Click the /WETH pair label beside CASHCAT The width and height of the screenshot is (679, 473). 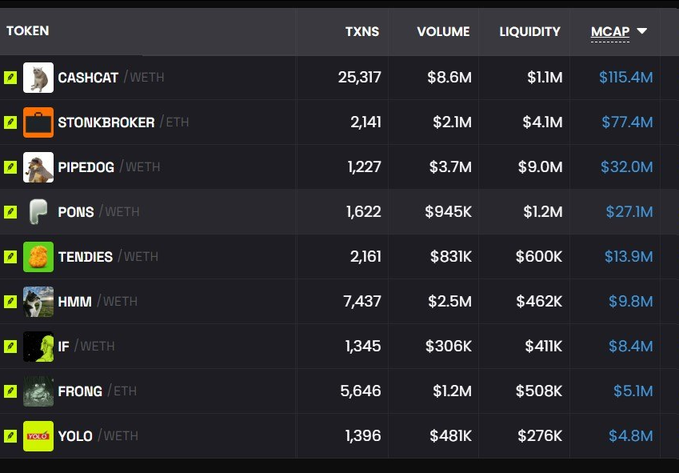click(x=144, y=78)
